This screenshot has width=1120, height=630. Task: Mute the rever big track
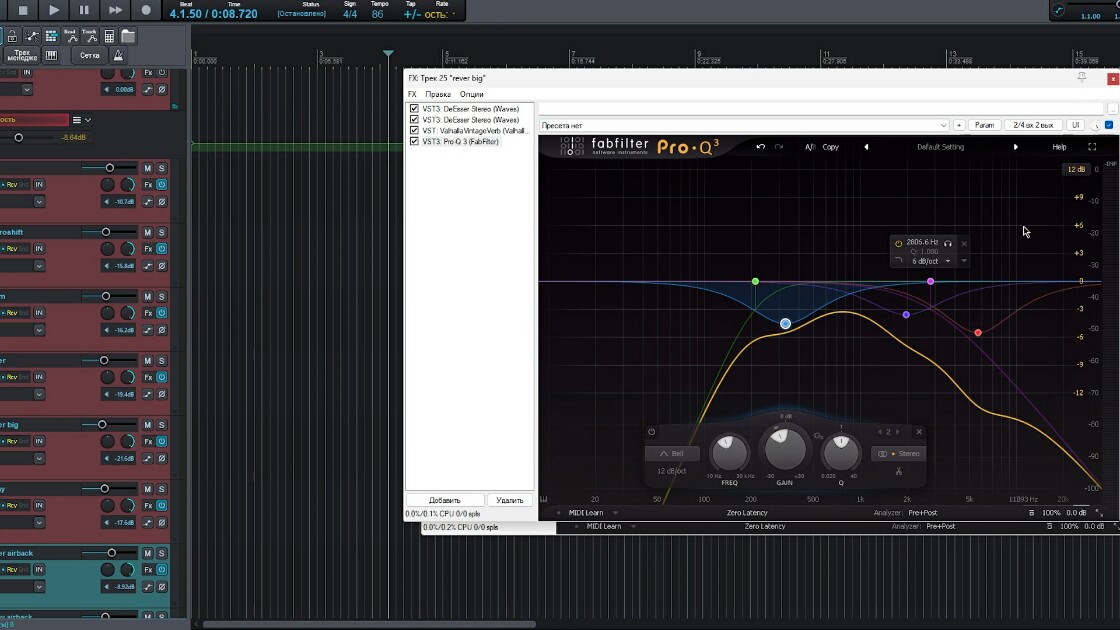point(148,425)
